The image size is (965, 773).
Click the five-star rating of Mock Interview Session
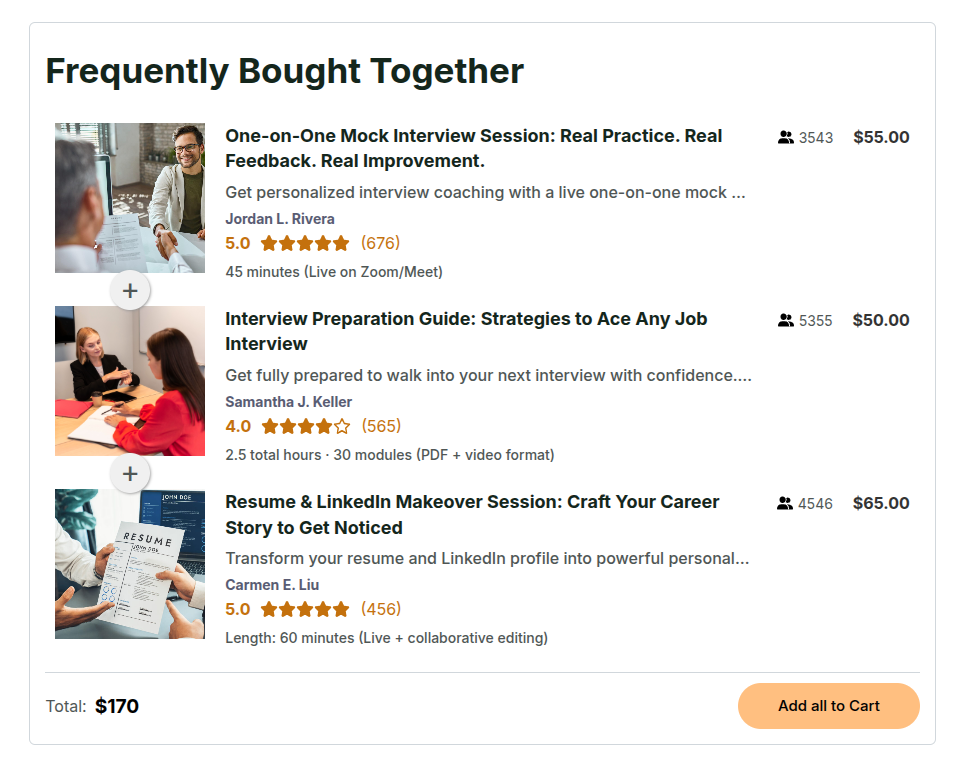coord(305,243)
